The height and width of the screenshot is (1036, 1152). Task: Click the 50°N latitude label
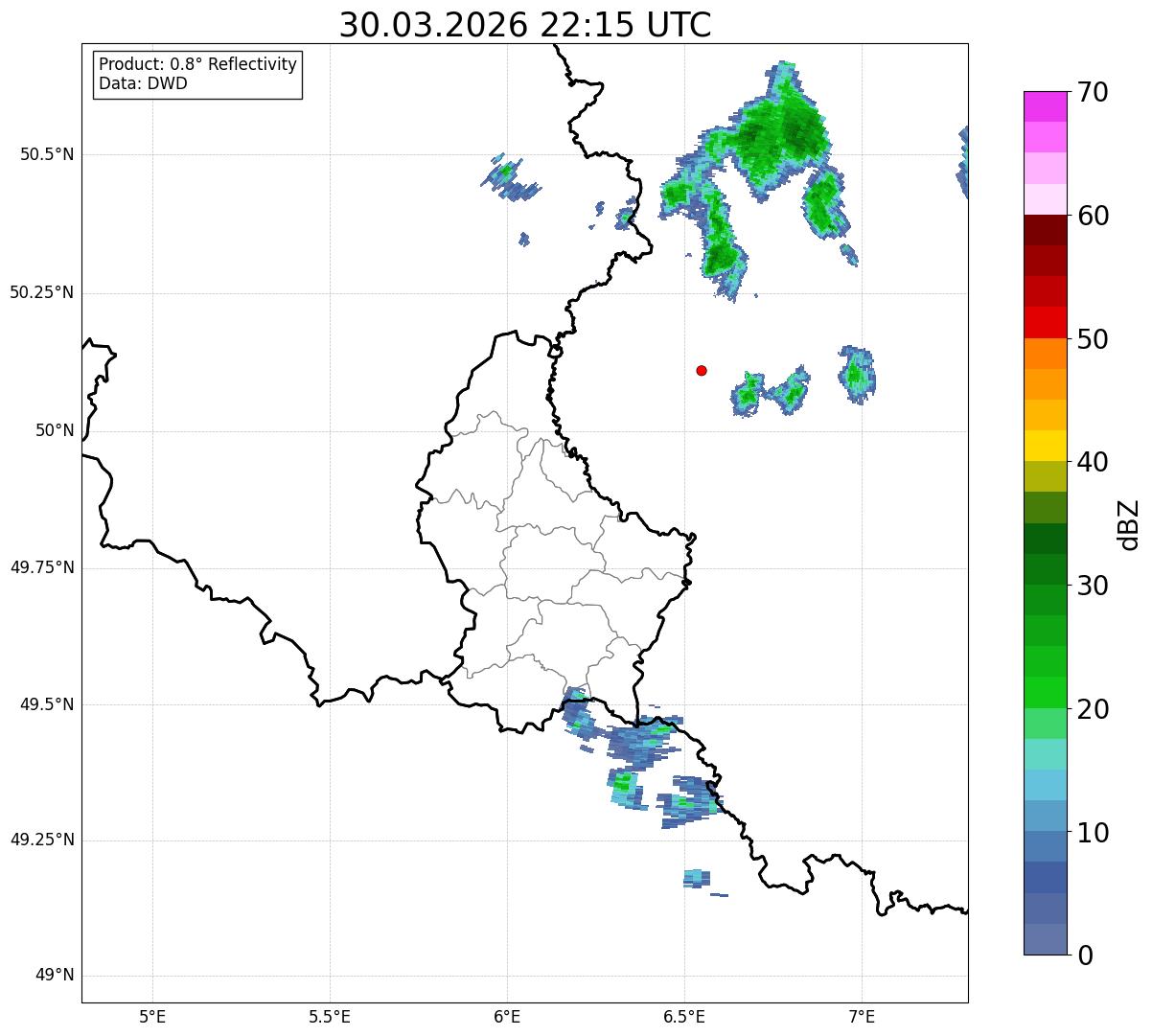tap(55, 430)
